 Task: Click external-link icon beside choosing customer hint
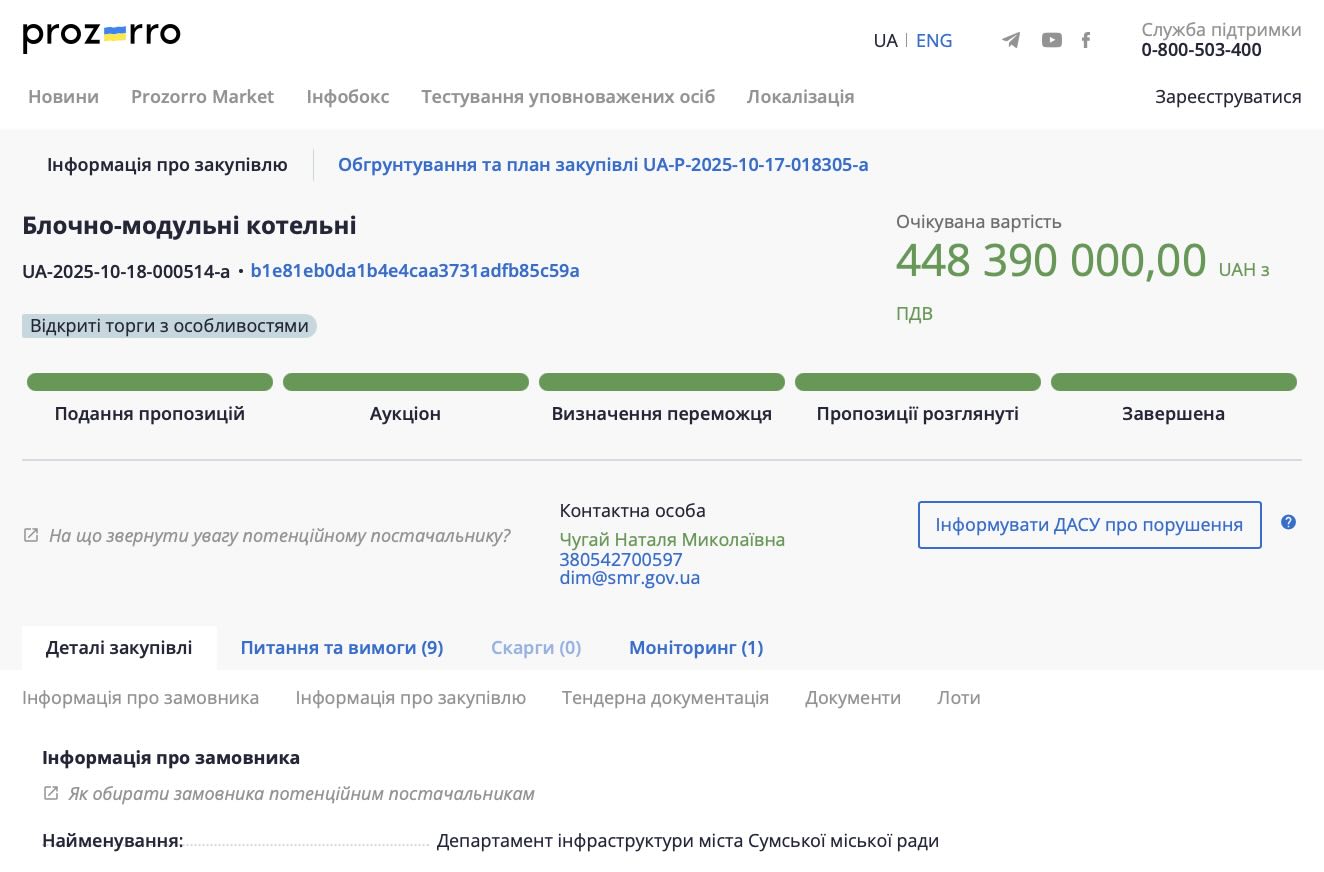tap(51, 794)
